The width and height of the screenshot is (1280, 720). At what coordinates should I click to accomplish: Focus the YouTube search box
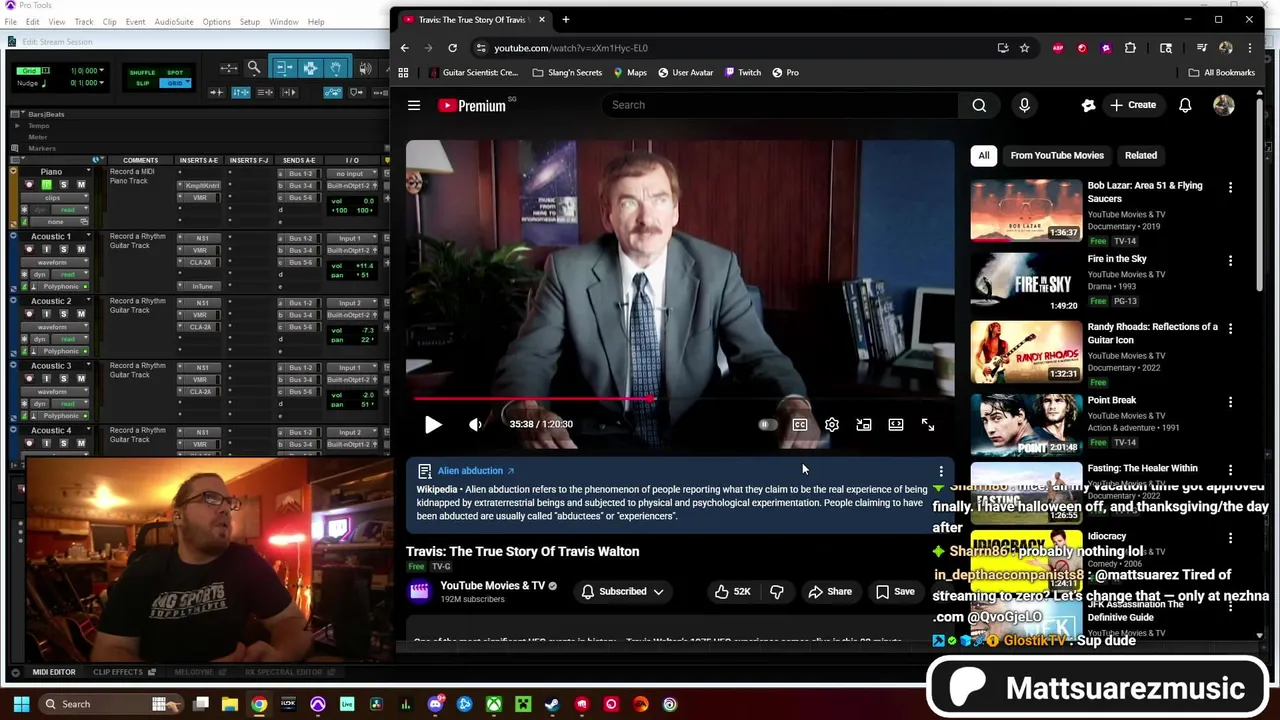tap(779, 105)
